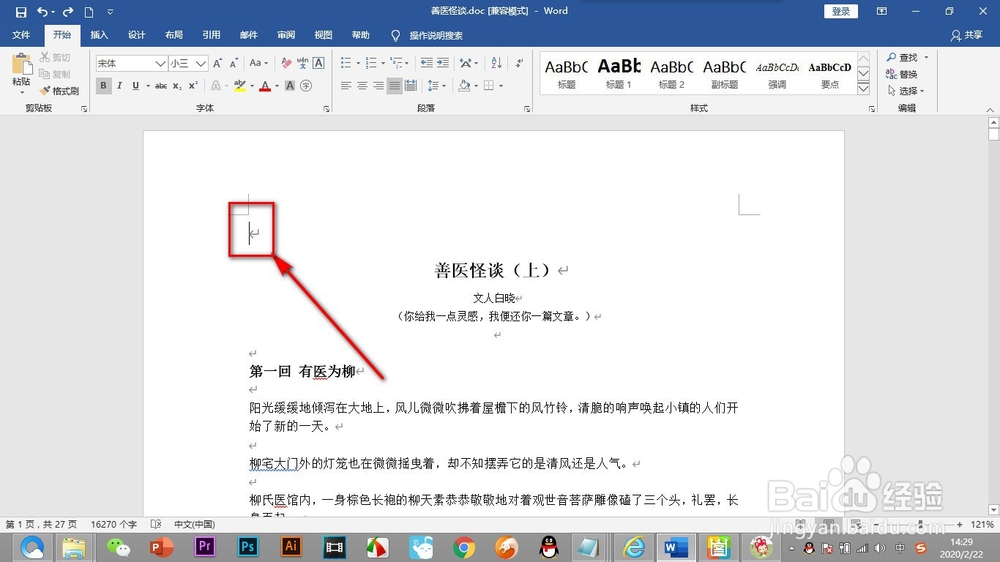Viewport: 1000px width, 562px height.
Task: Open the borders dropdown
Action: 501,85
